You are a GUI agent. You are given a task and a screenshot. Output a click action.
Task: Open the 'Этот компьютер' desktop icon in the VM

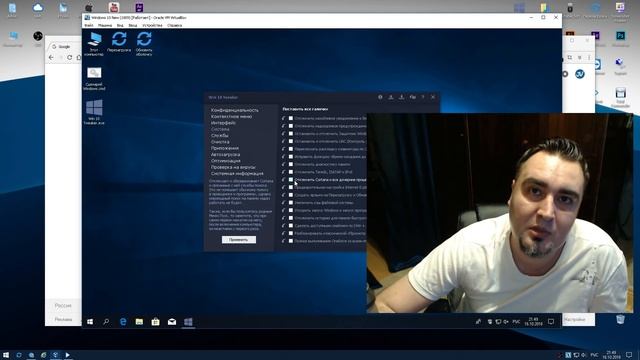(94, 44)
